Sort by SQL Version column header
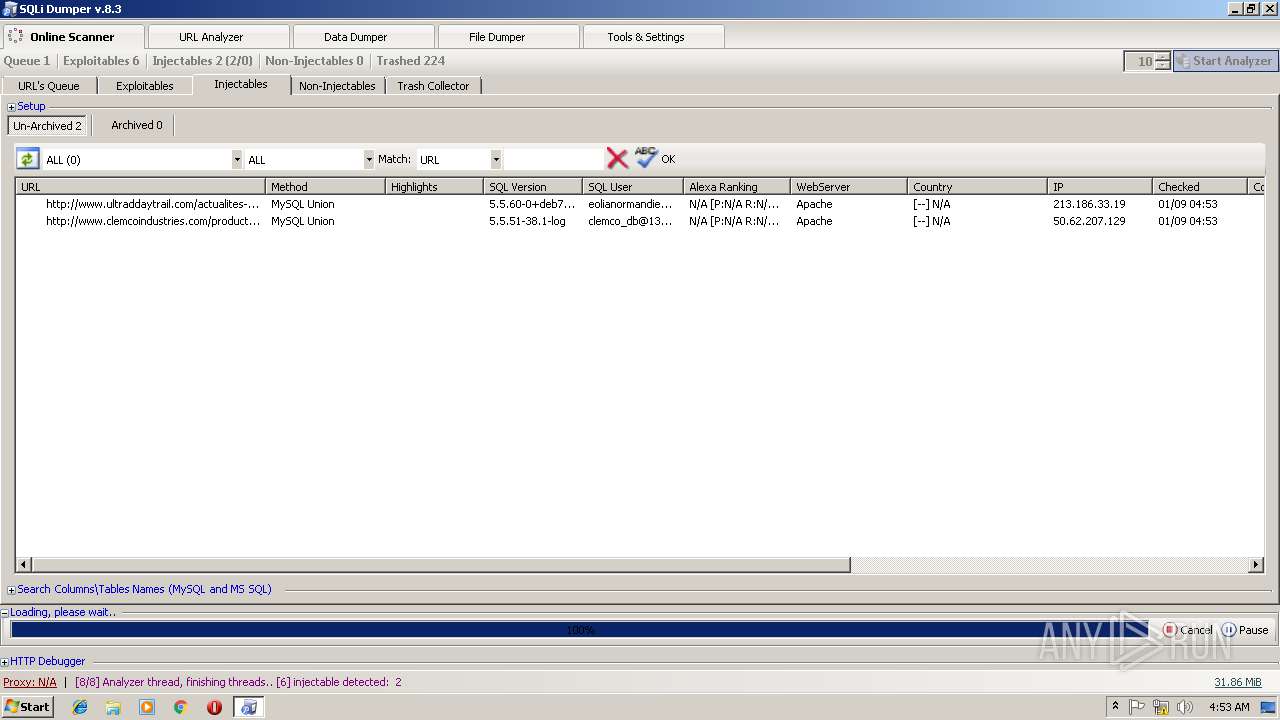 coord(532,187)
